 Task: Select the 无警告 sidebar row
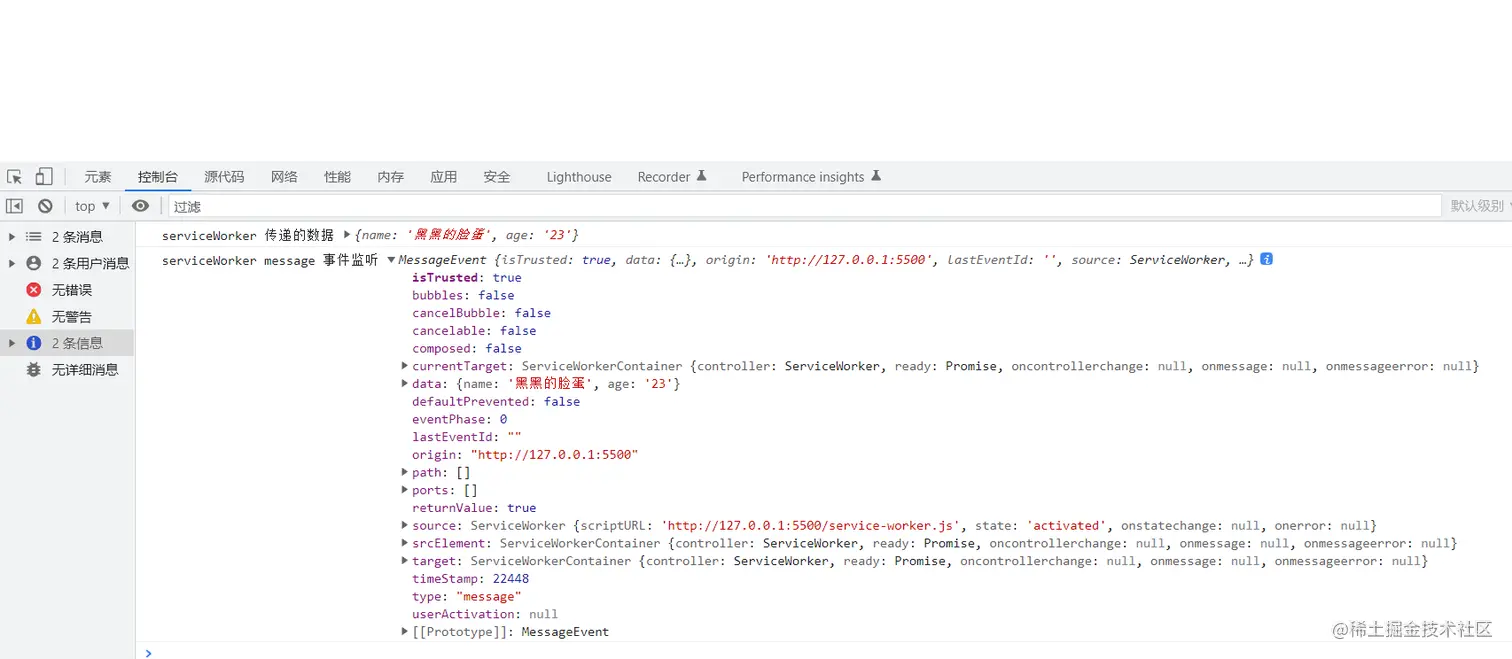67,316
